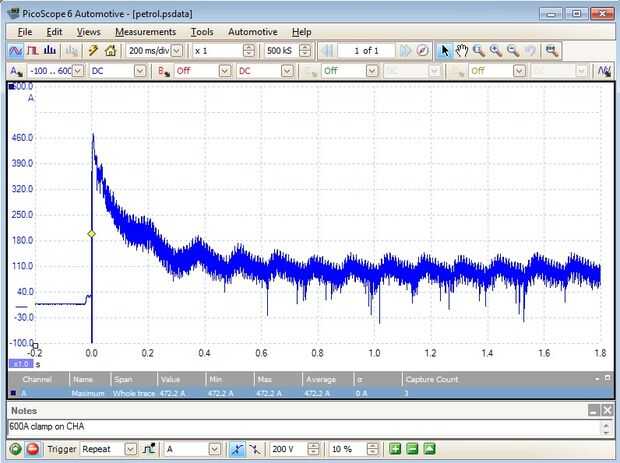Open Channel B Off range dropdown
Viewport: 620px width, 463px height.
[225, 71]
